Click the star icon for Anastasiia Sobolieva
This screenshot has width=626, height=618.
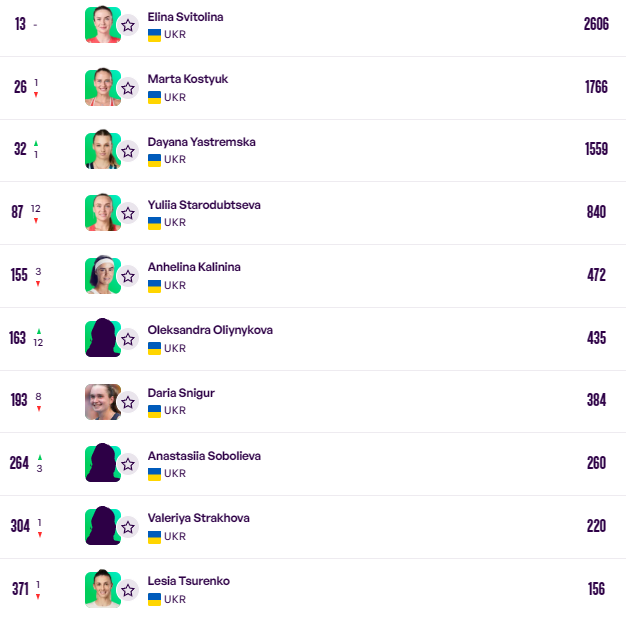click(x=128, y=464)
